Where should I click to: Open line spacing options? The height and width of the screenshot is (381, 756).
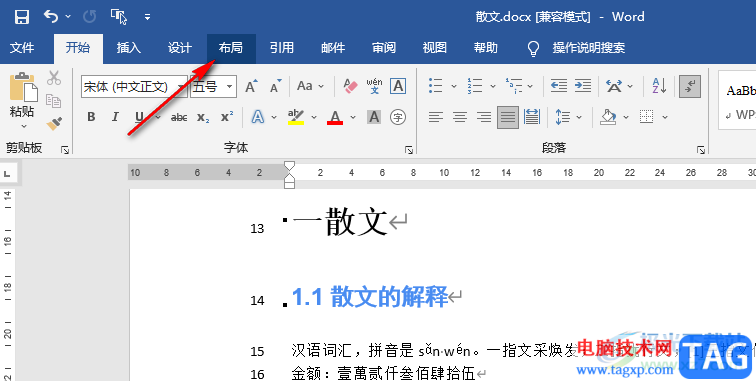click(x=563, y=117)
